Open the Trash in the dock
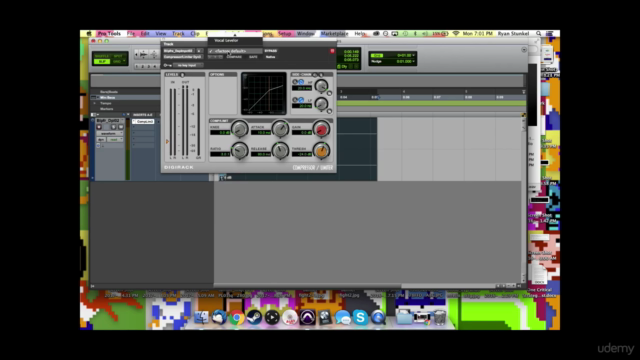The width and height of the screenshot is (640, 360). [x=440, y=317]
